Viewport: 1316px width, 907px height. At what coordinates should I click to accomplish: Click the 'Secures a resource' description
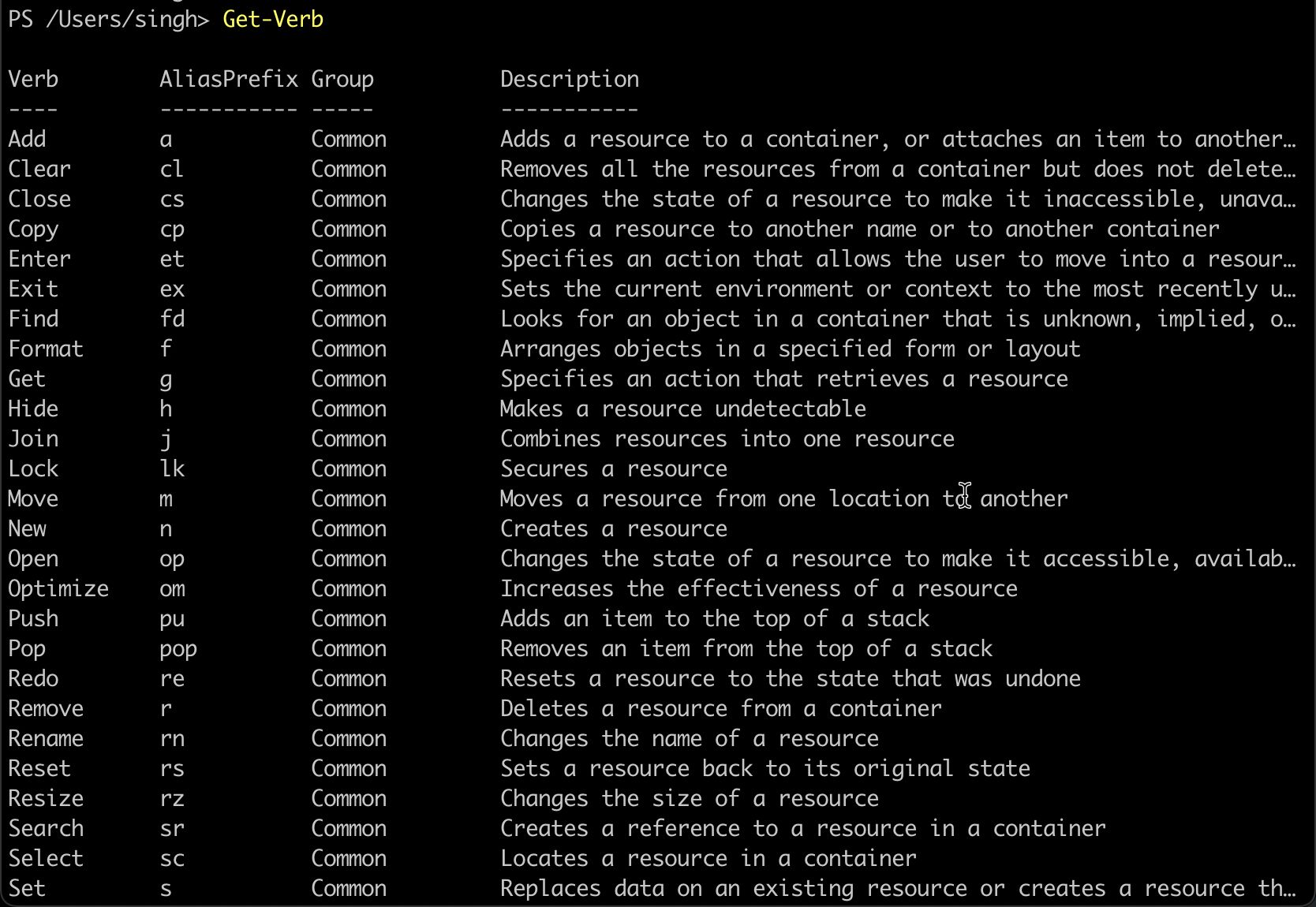613,468
